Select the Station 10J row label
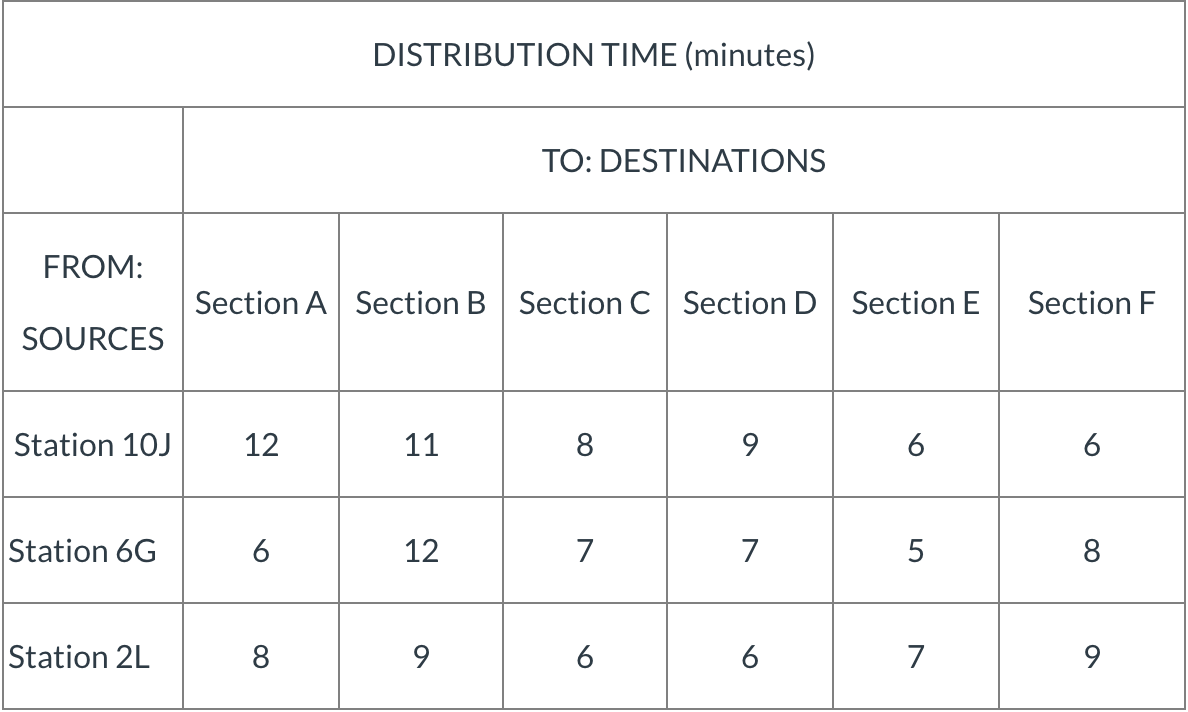The image size is (1188, 712). coord(92,445)
